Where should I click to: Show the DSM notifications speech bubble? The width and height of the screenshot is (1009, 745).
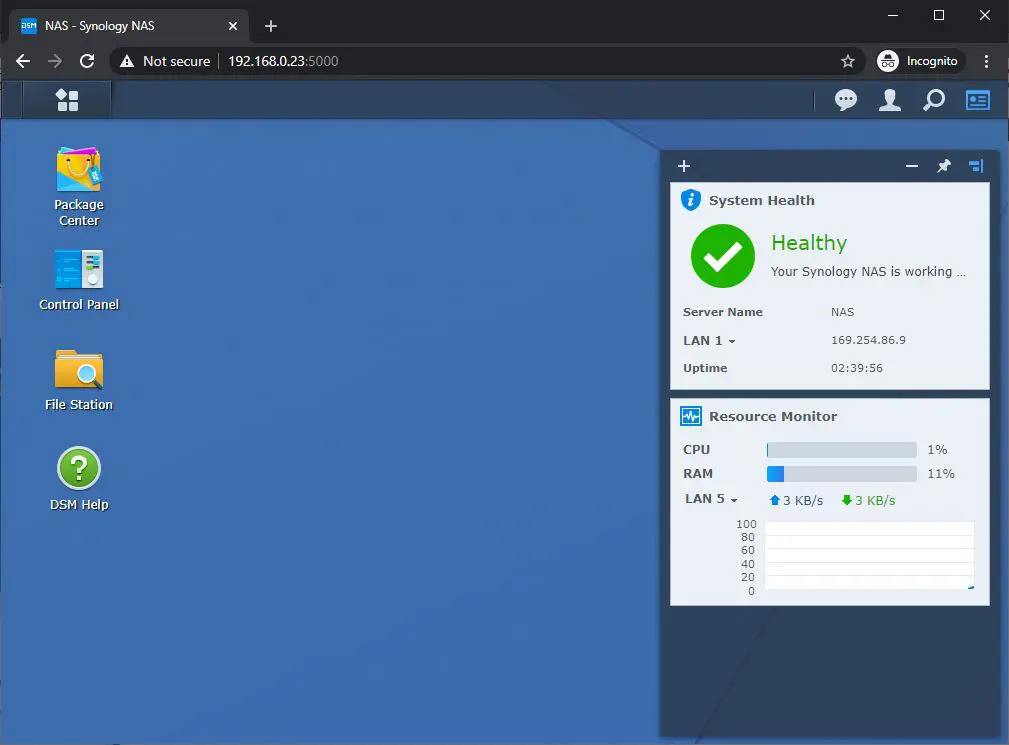point(846,100)
